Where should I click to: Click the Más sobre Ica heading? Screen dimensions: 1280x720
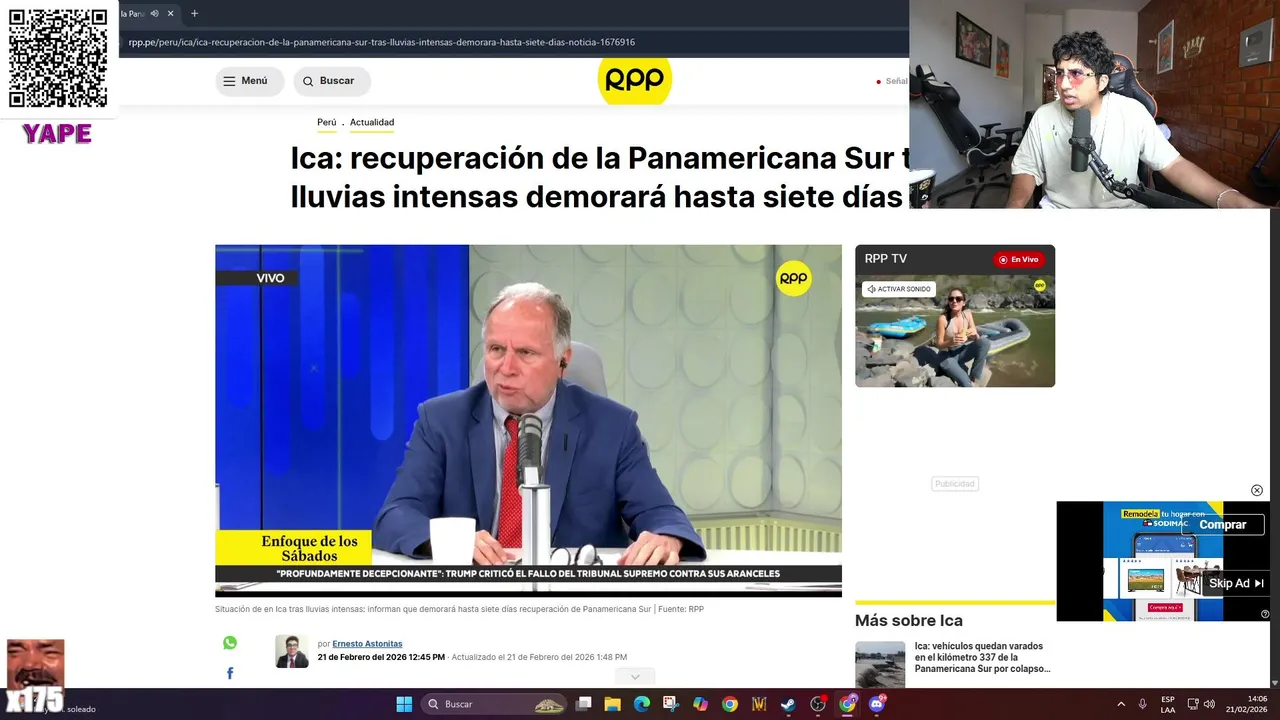coord(909,620)
